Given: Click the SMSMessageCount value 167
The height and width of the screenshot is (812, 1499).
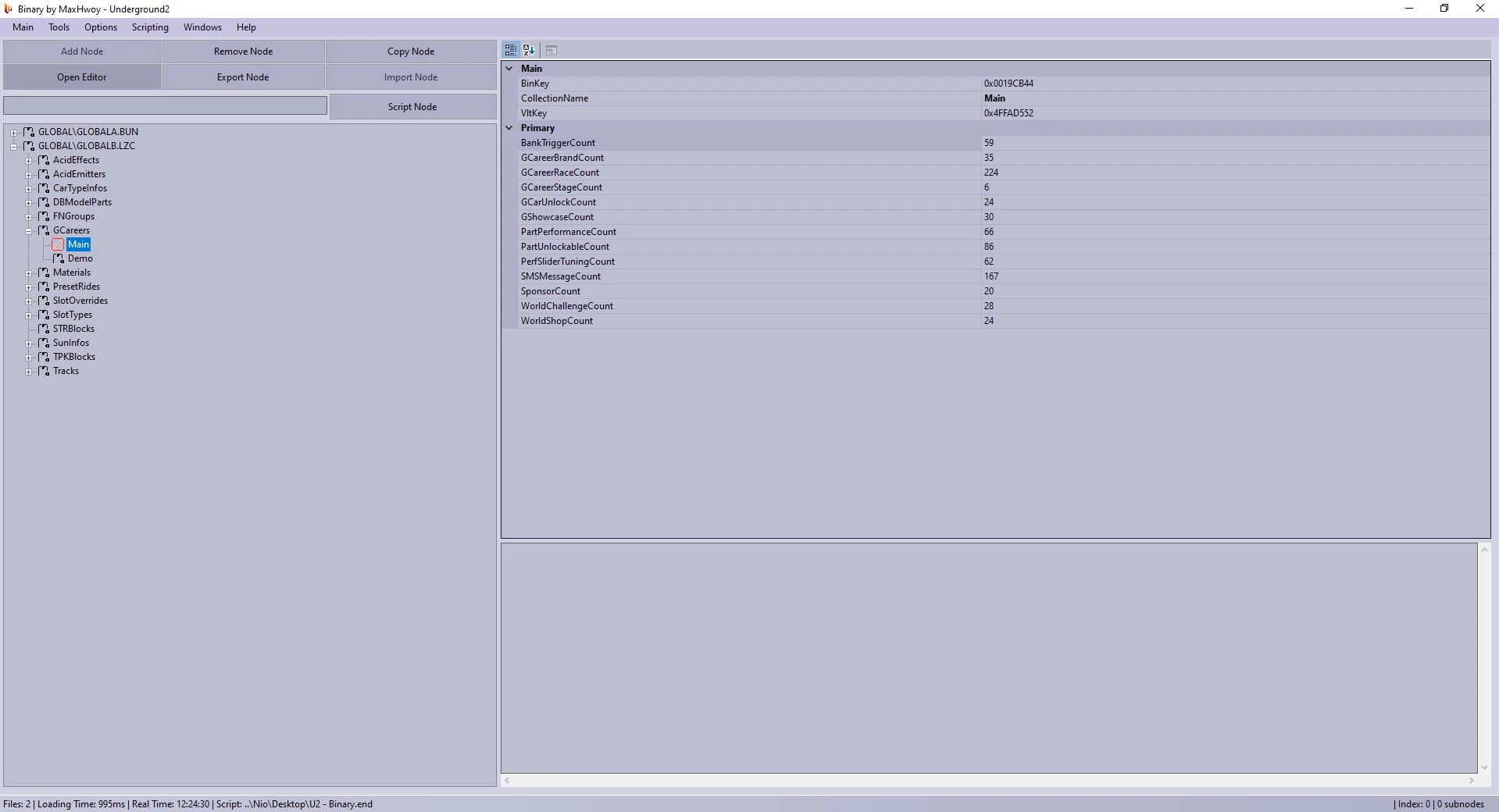Looking at the screenshot, I should 991,276.
